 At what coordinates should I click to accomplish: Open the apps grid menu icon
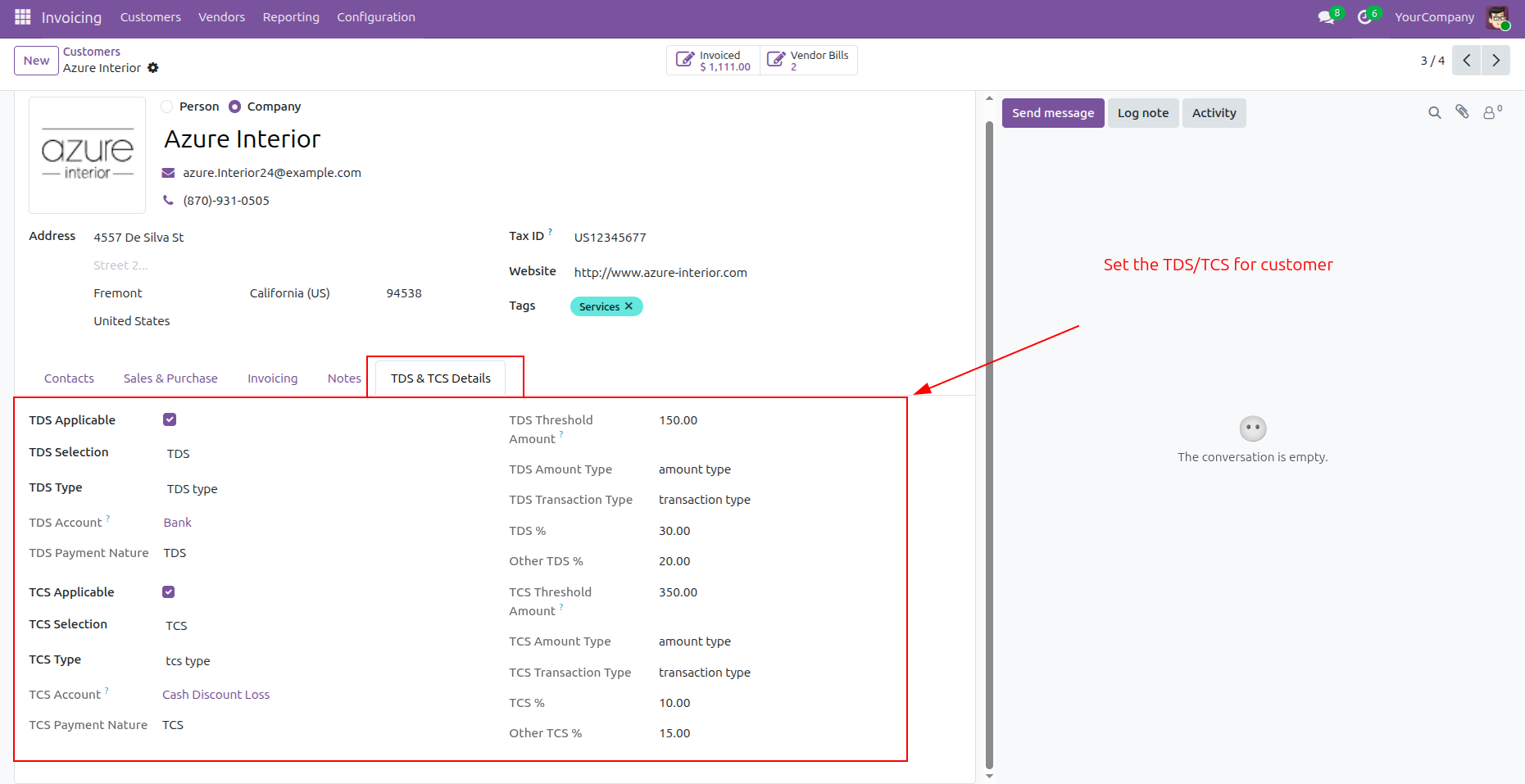[x=23, y=17]
